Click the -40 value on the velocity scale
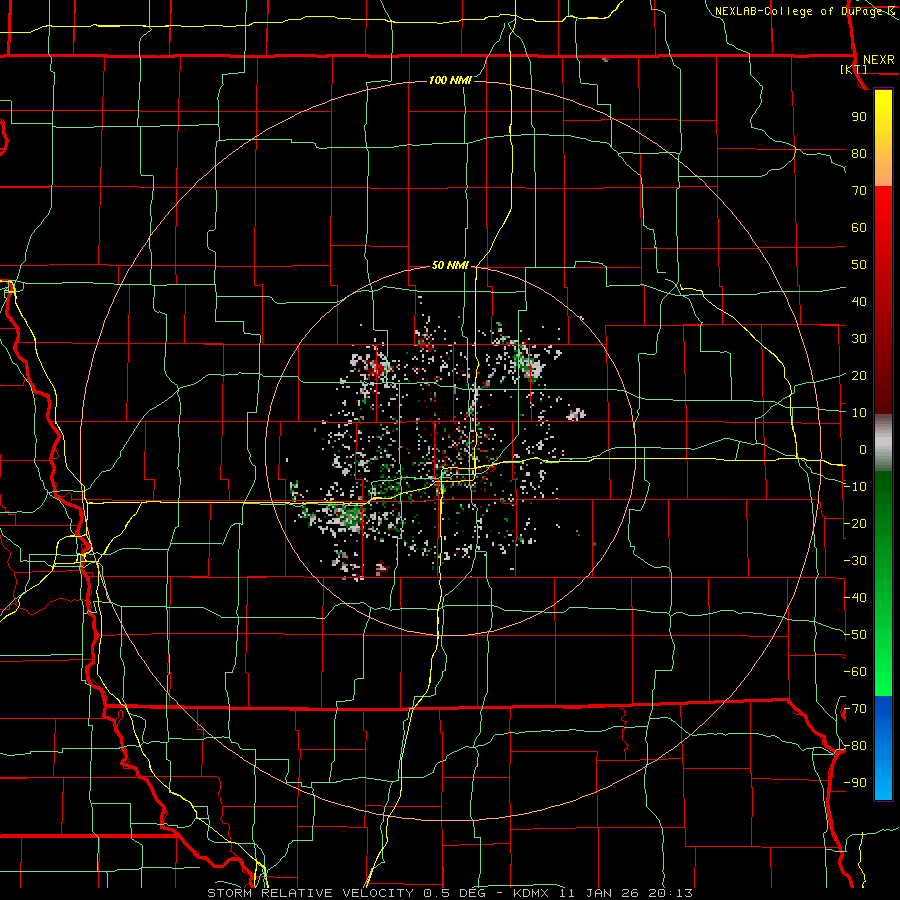 [855, 598]
